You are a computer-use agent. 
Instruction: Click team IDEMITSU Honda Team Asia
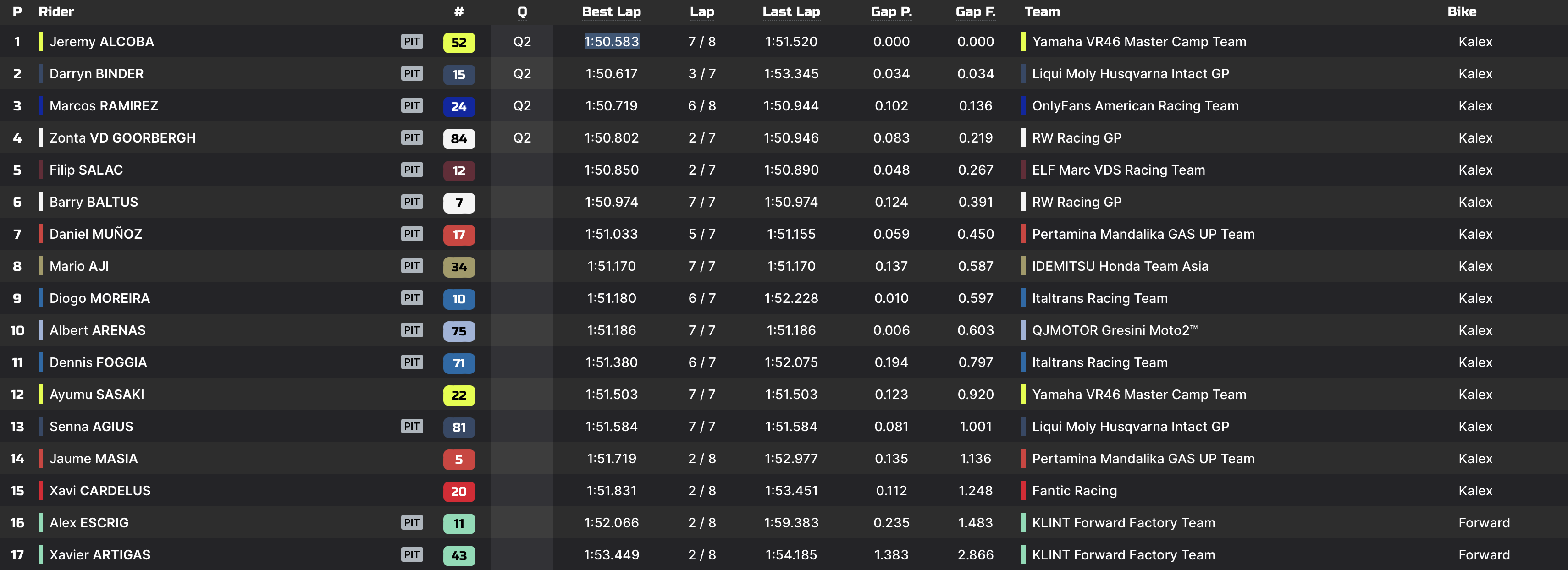(1120, 266)
